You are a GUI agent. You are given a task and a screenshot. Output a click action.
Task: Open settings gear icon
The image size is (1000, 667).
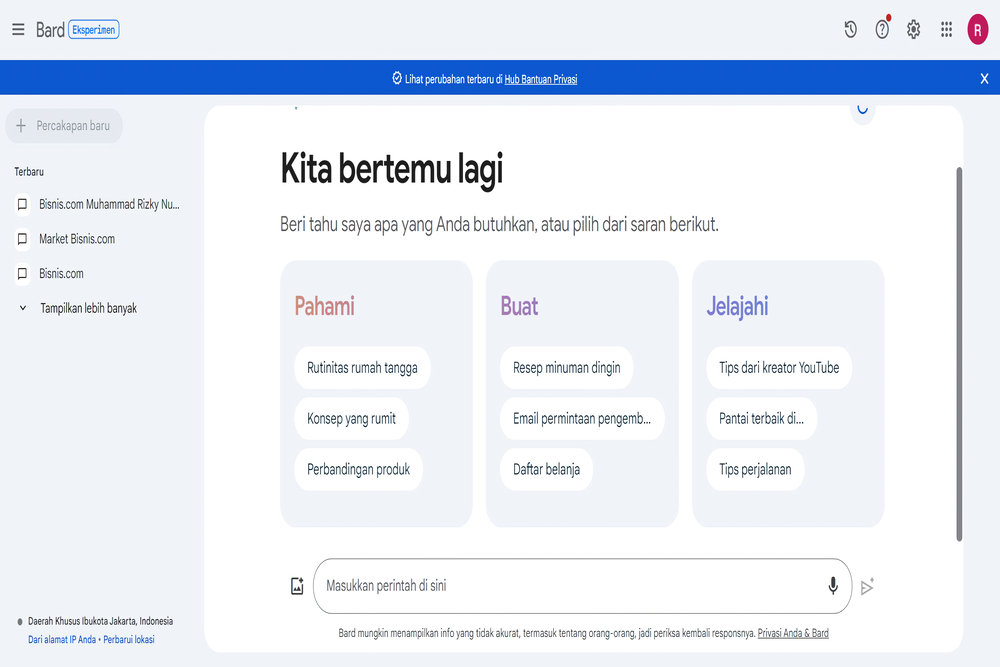point(914,29)
